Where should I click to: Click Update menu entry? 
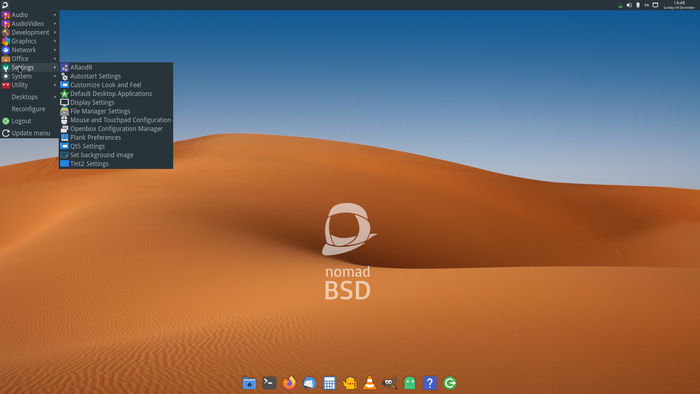pyautogui.click(x=29, y=133)
